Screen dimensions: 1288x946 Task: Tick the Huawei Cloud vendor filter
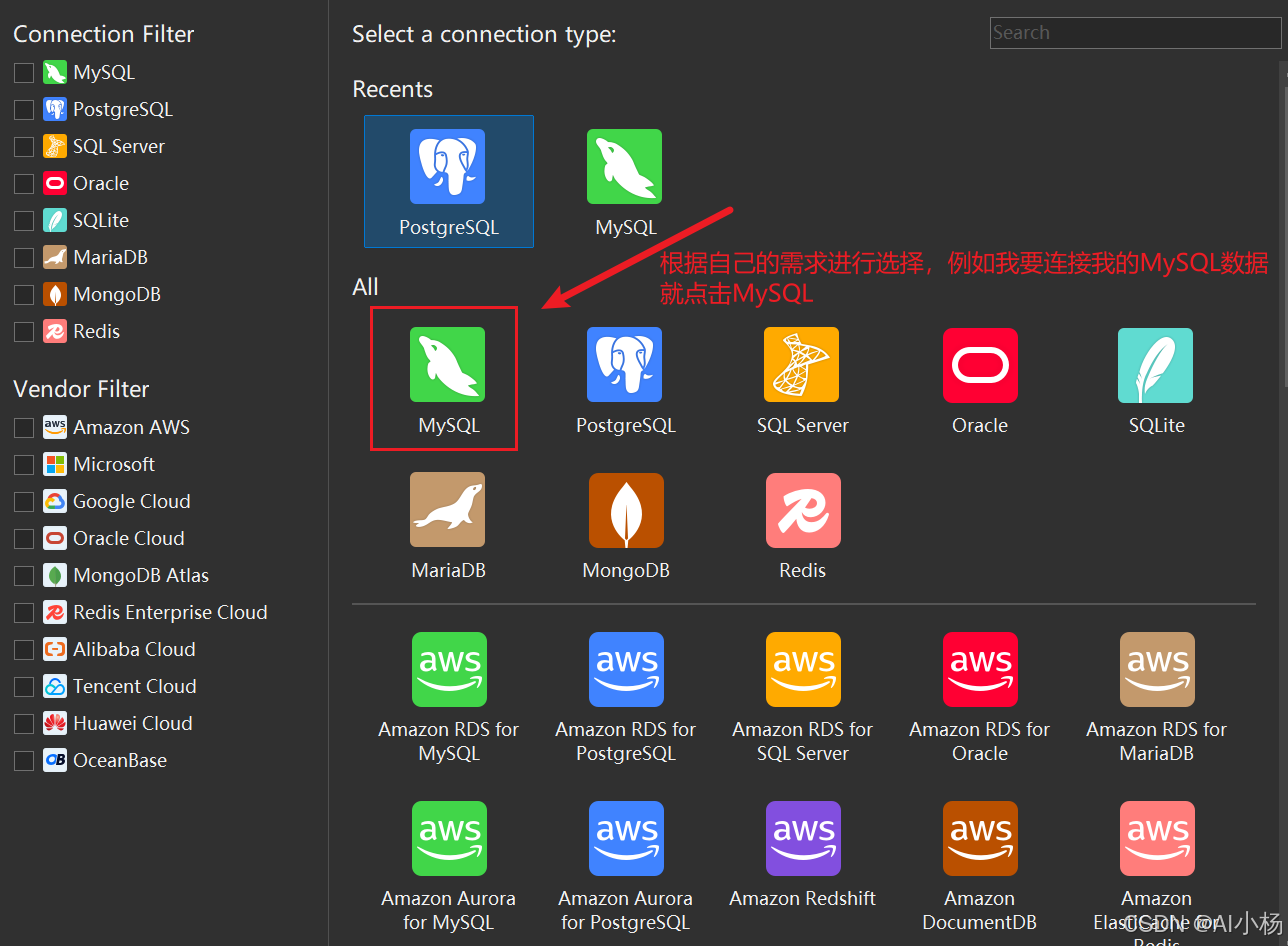24,724
